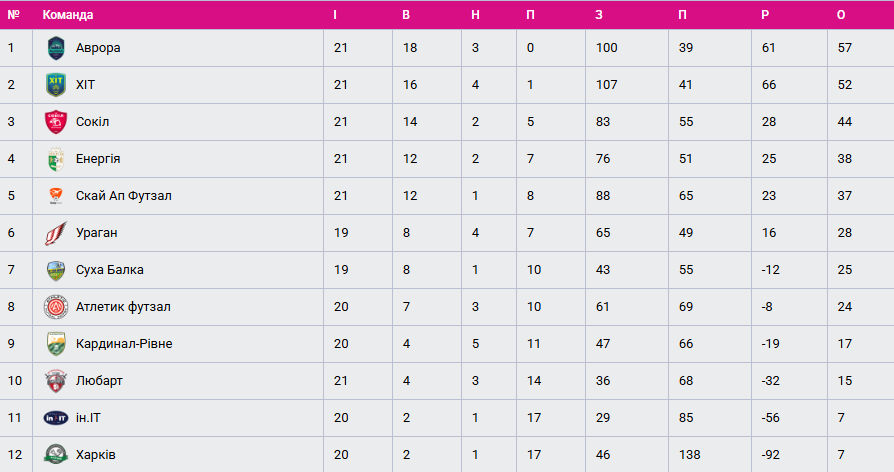Click the Р goal difference column header
The image size is (894, 472).
765,15
